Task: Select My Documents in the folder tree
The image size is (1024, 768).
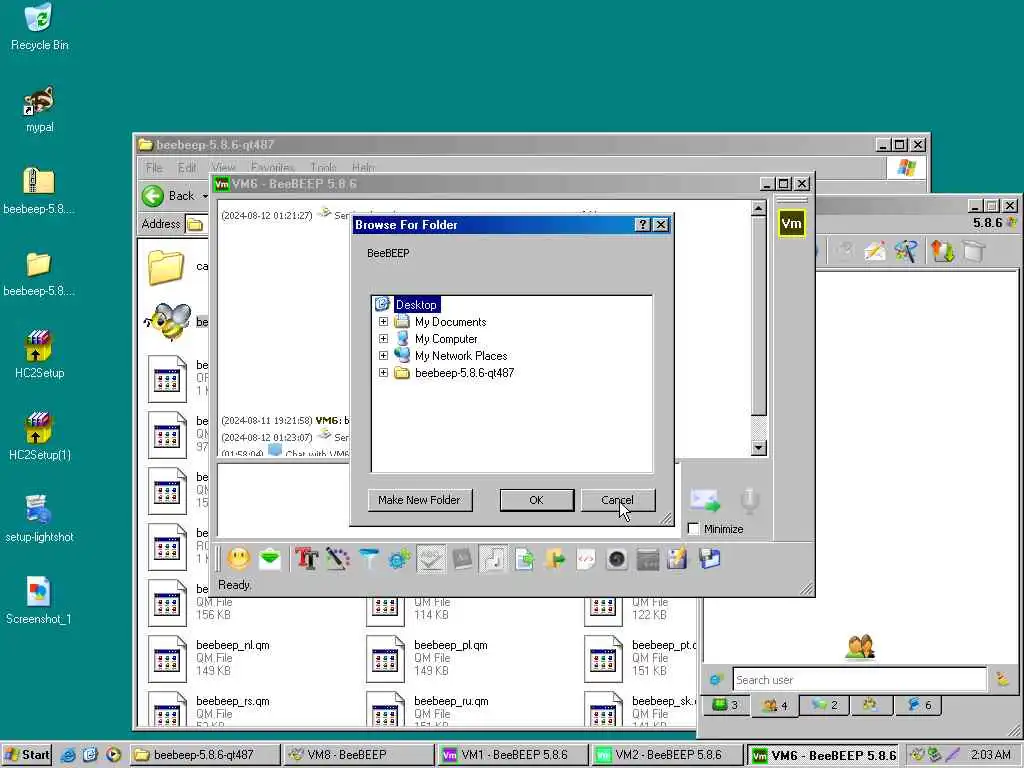Action: [x=451, y=322]
